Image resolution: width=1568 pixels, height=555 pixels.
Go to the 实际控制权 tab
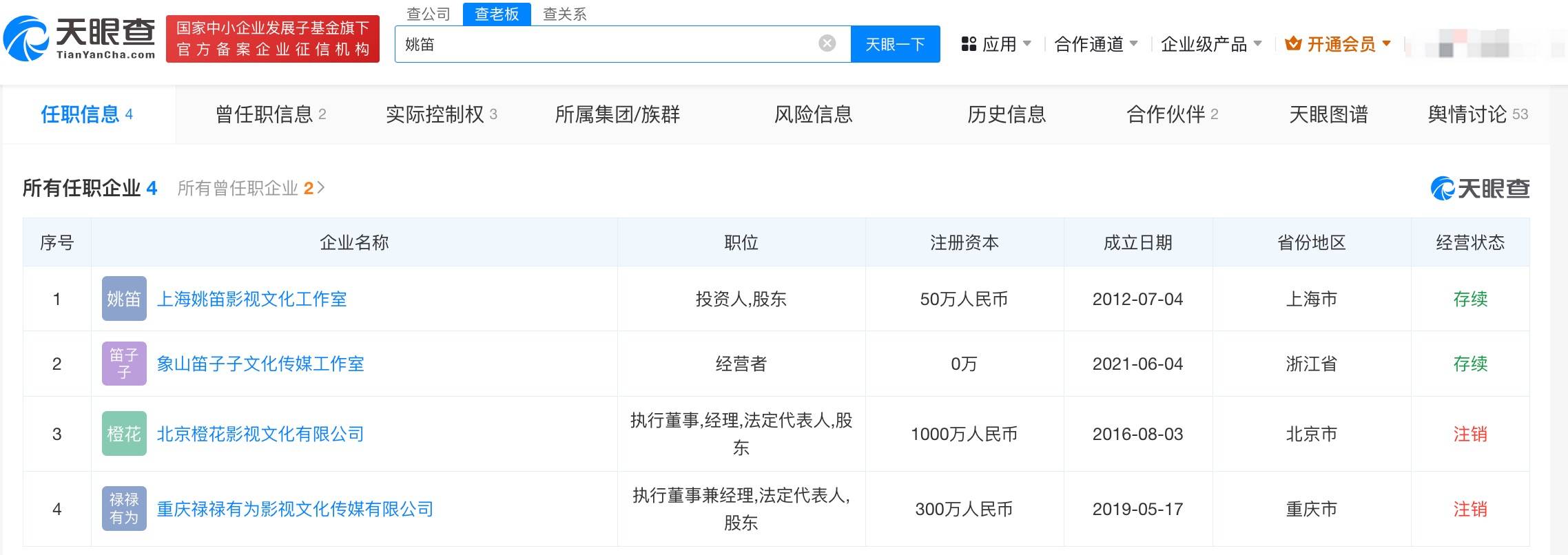441,114
